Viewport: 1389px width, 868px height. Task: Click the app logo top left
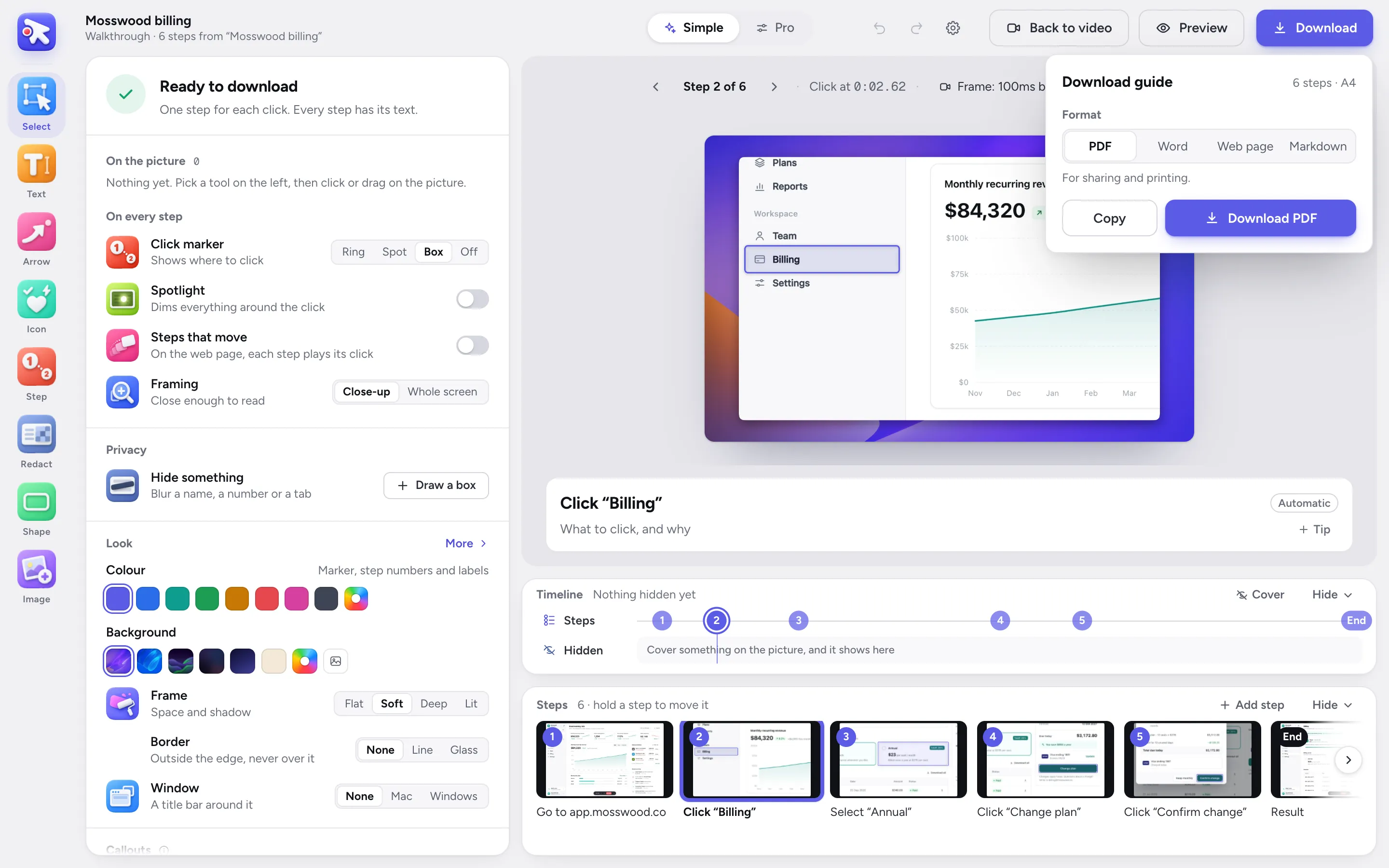(x=36, y=31)
